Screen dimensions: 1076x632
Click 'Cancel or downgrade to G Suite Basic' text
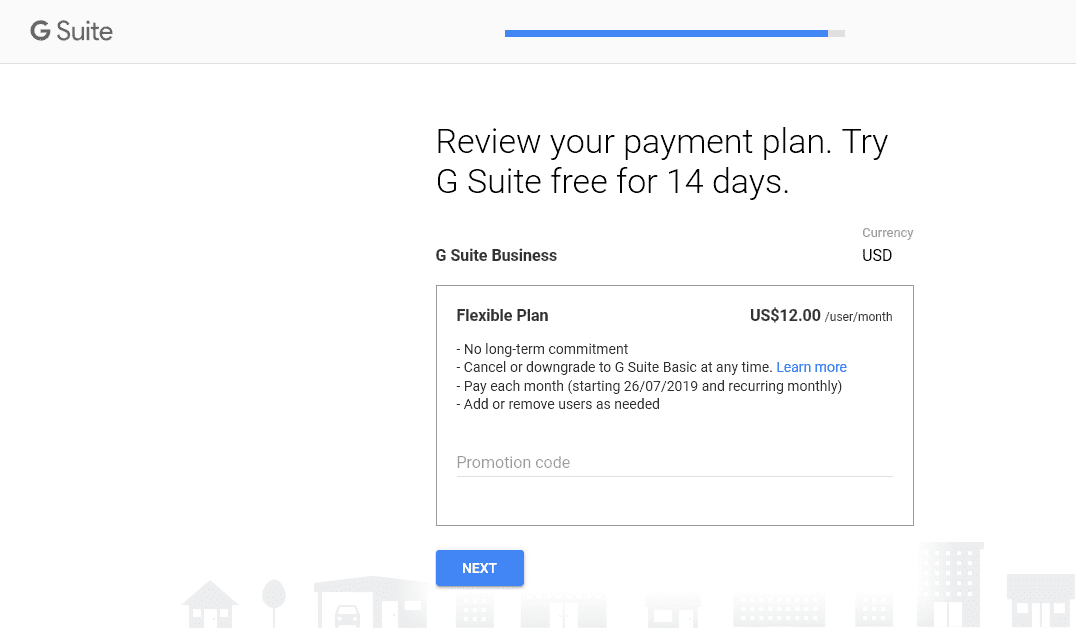[x=614, y=367]
